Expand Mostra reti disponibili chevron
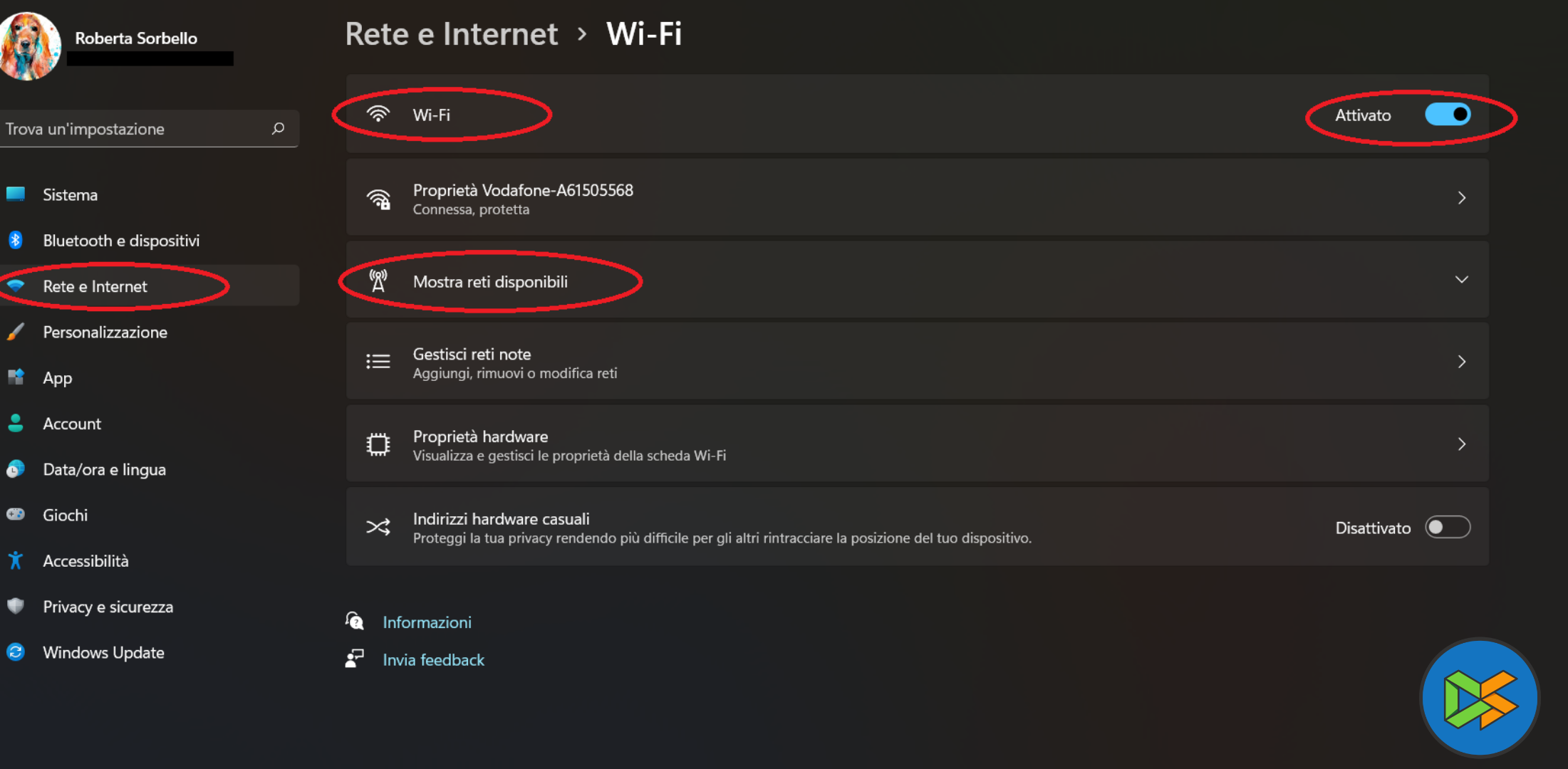1568x769 pixels. coord(1461,280)
